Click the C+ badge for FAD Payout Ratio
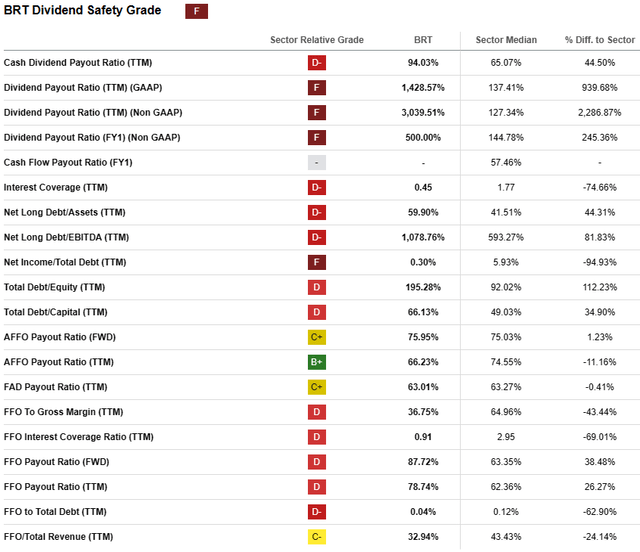 pyautogui.click(x=317, y=387)
